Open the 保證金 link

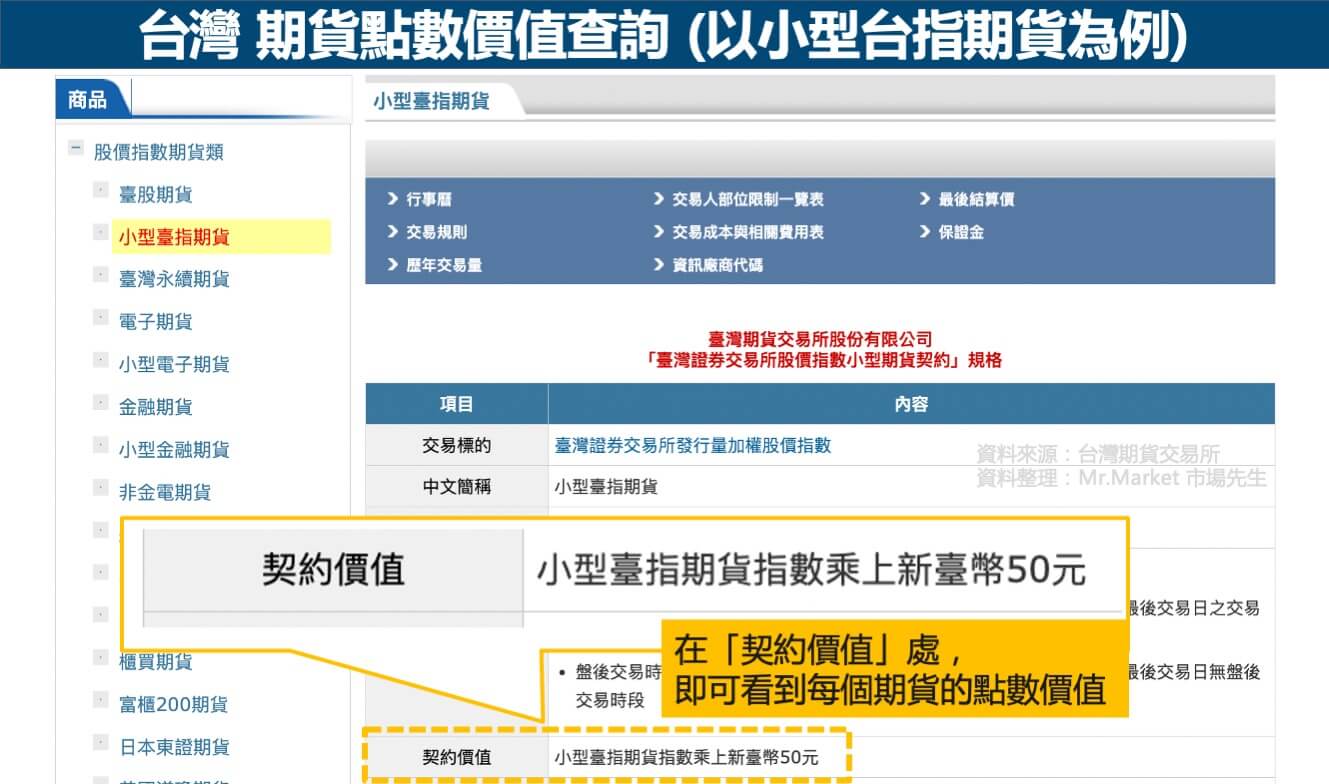961,232
